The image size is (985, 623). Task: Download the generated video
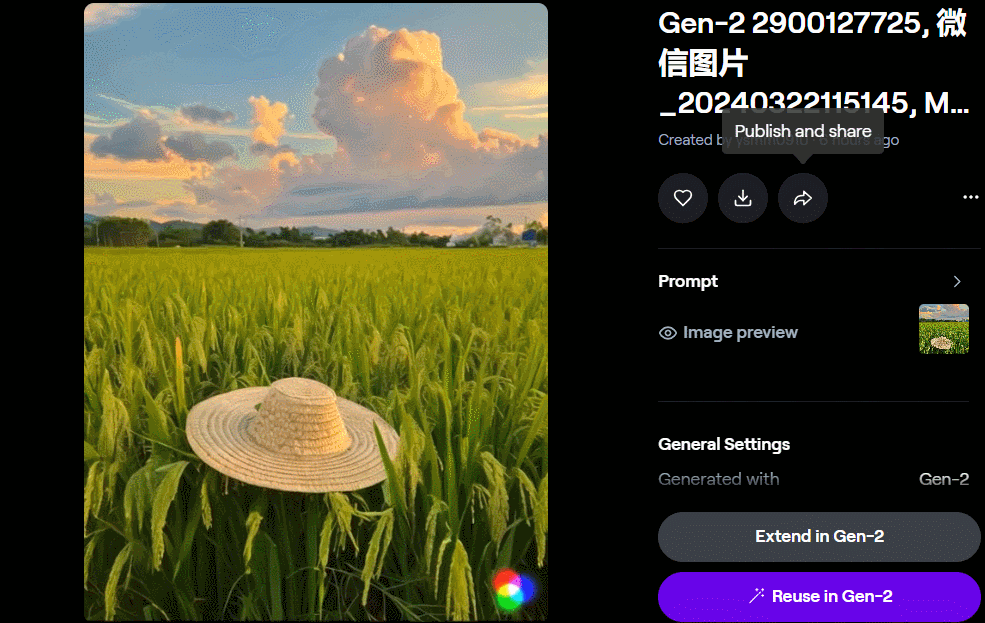[743, 198]
